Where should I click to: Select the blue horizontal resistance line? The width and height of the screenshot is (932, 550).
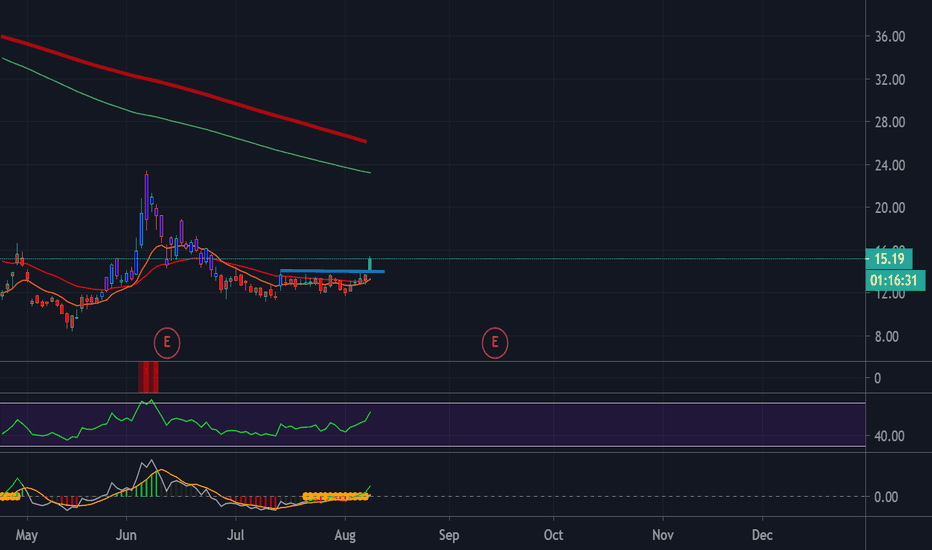tap(332, 271)
